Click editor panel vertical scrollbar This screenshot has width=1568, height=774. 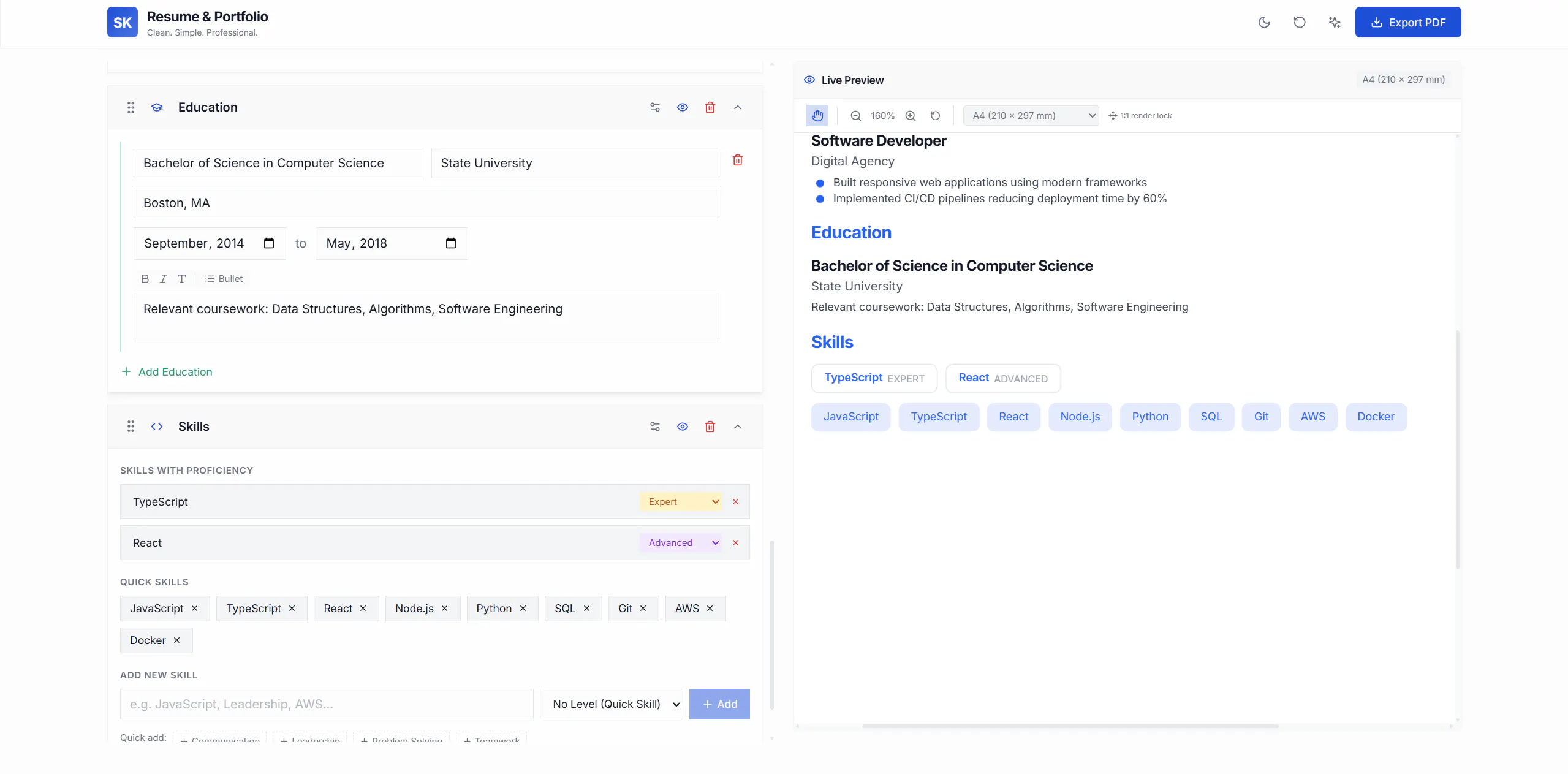772,624
